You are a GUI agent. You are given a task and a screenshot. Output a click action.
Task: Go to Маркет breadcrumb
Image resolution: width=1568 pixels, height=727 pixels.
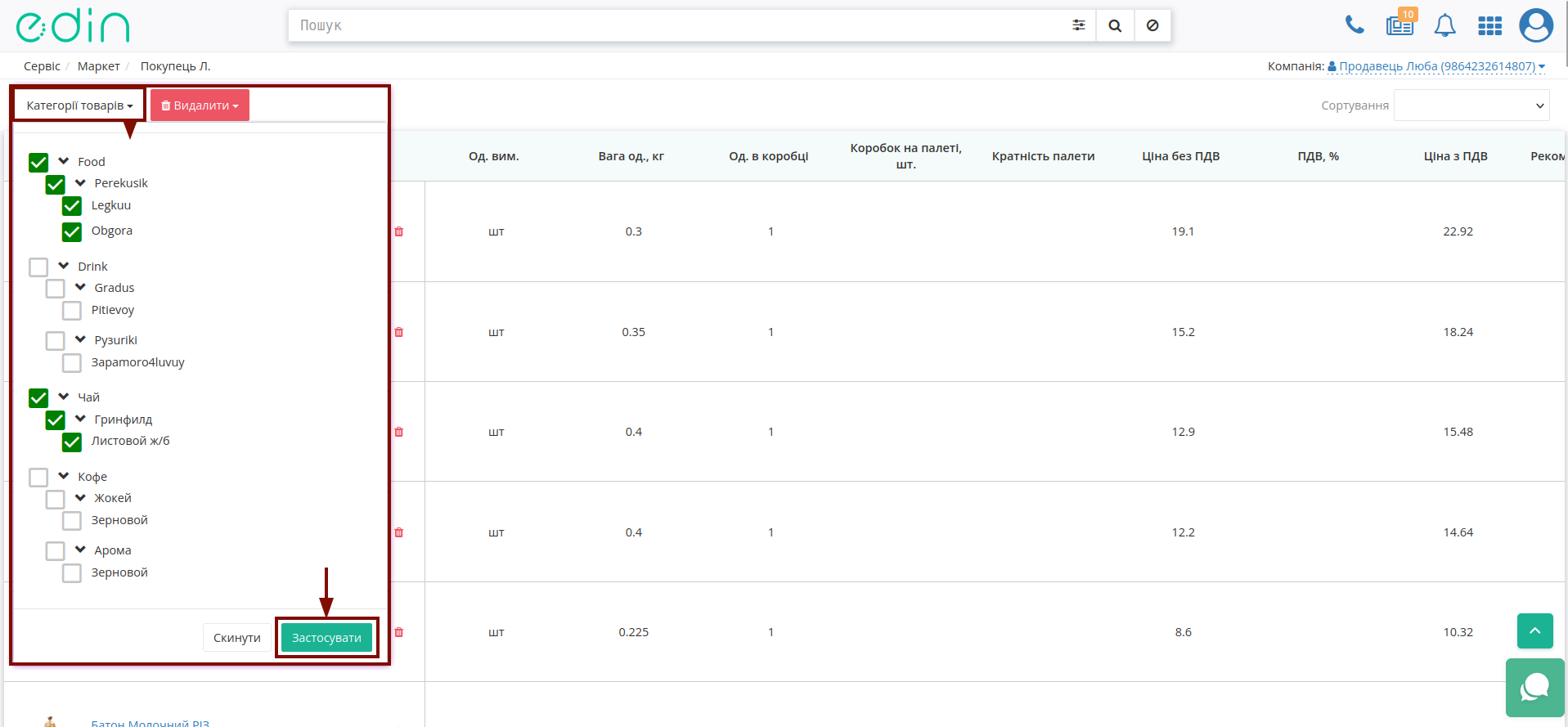[99, 66]
